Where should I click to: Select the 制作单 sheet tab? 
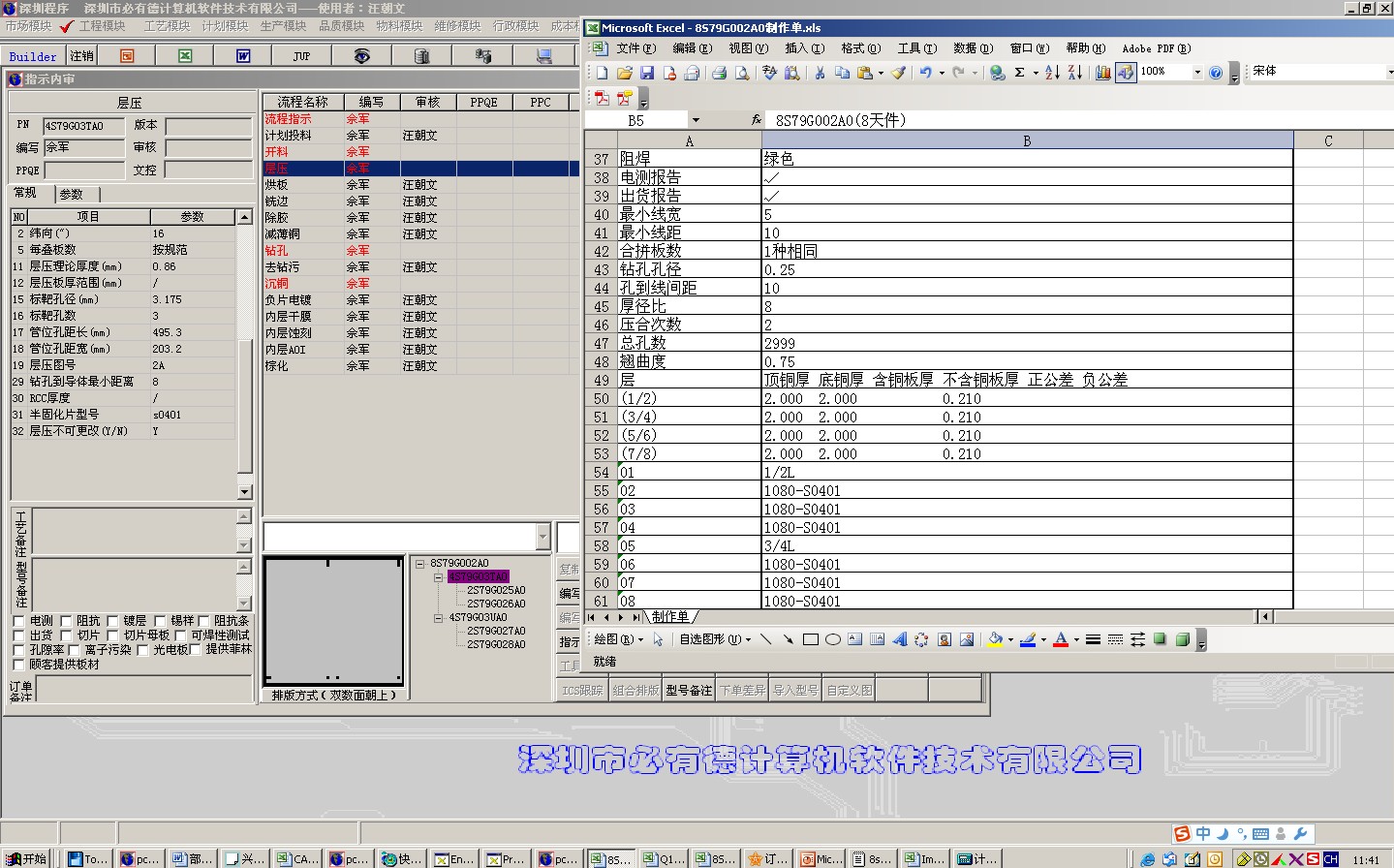(x=670, y=617)
